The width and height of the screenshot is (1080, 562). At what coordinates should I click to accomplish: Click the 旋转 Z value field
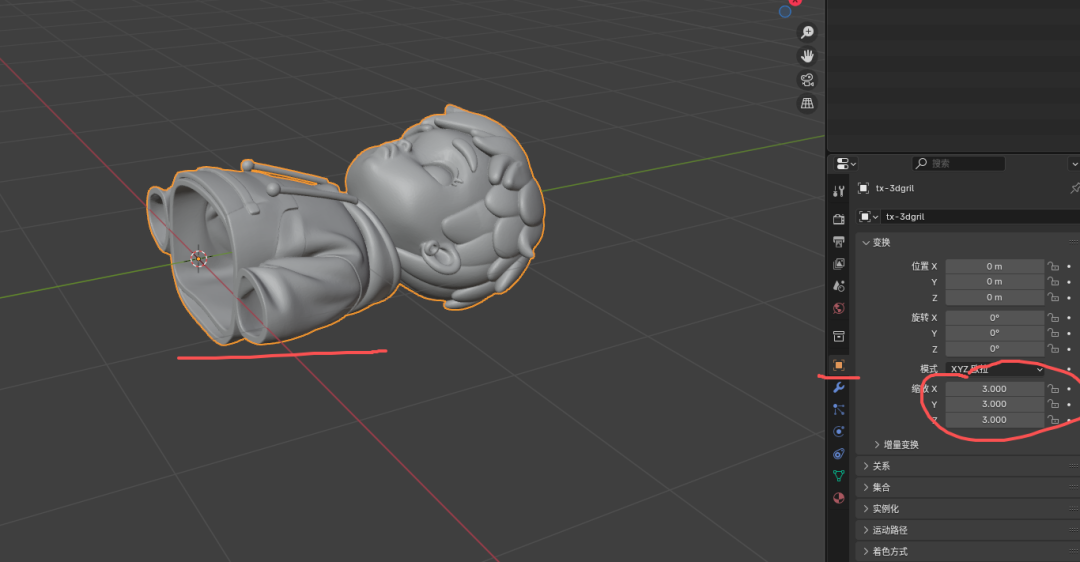pyautogui.click(x=995, y=348)
